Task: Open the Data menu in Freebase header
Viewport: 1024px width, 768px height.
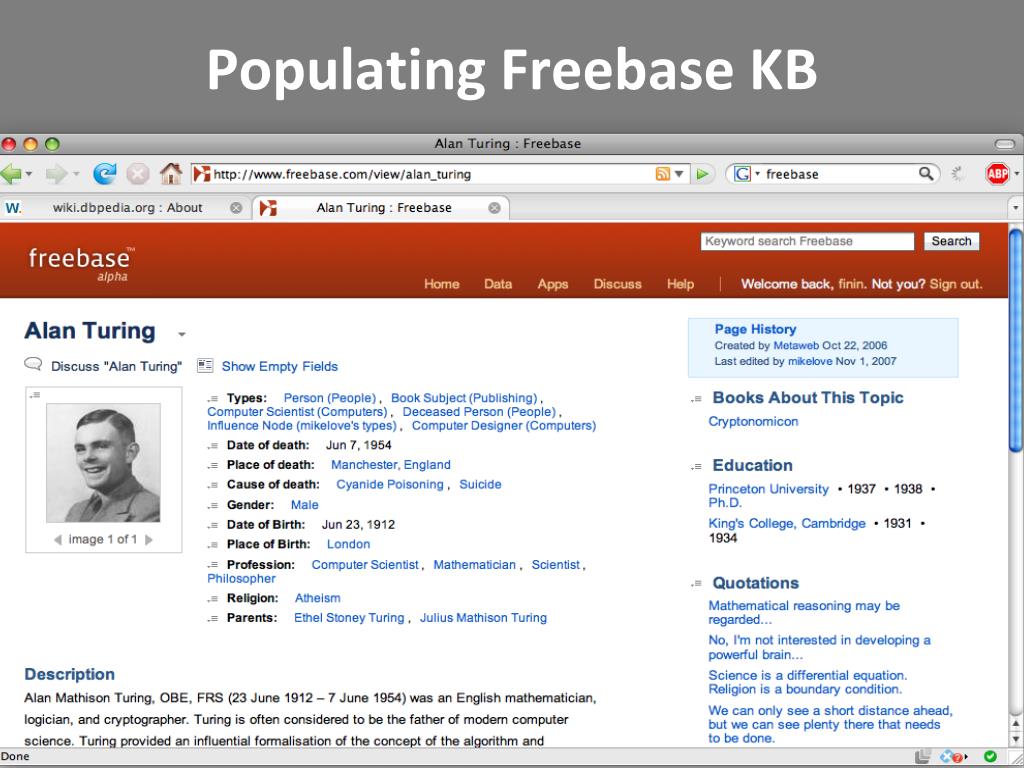Action: 498,284
